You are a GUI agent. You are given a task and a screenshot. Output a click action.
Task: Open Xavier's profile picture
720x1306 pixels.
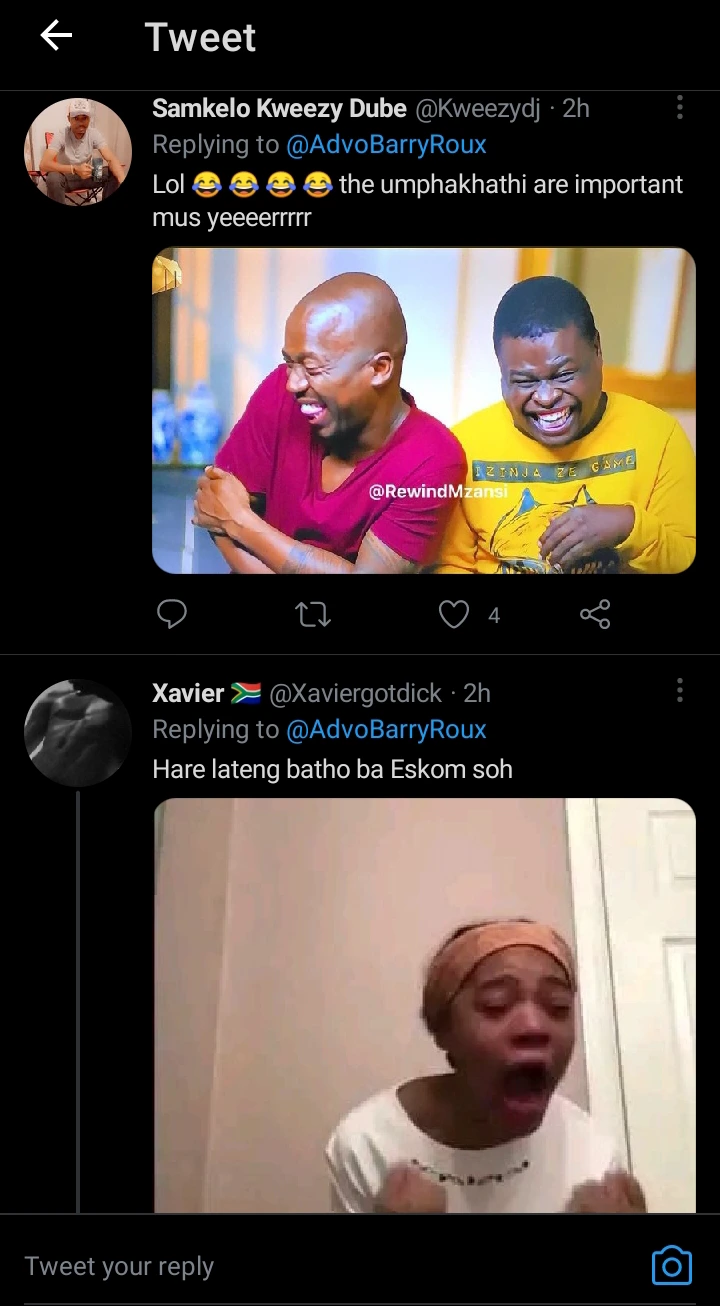pos(77,733)
